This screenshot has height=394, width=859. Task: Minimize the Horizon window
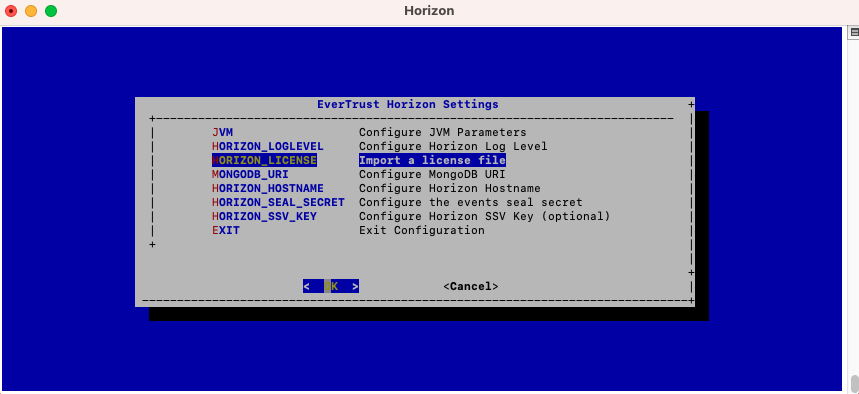pyautogui.click(x=31, y=10)
